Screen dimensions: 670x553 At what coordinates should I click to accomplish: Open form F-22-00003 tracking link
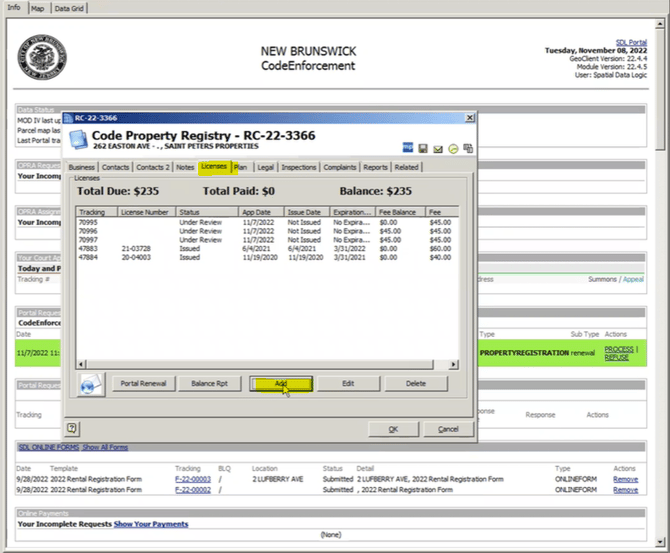click(193, 479)
